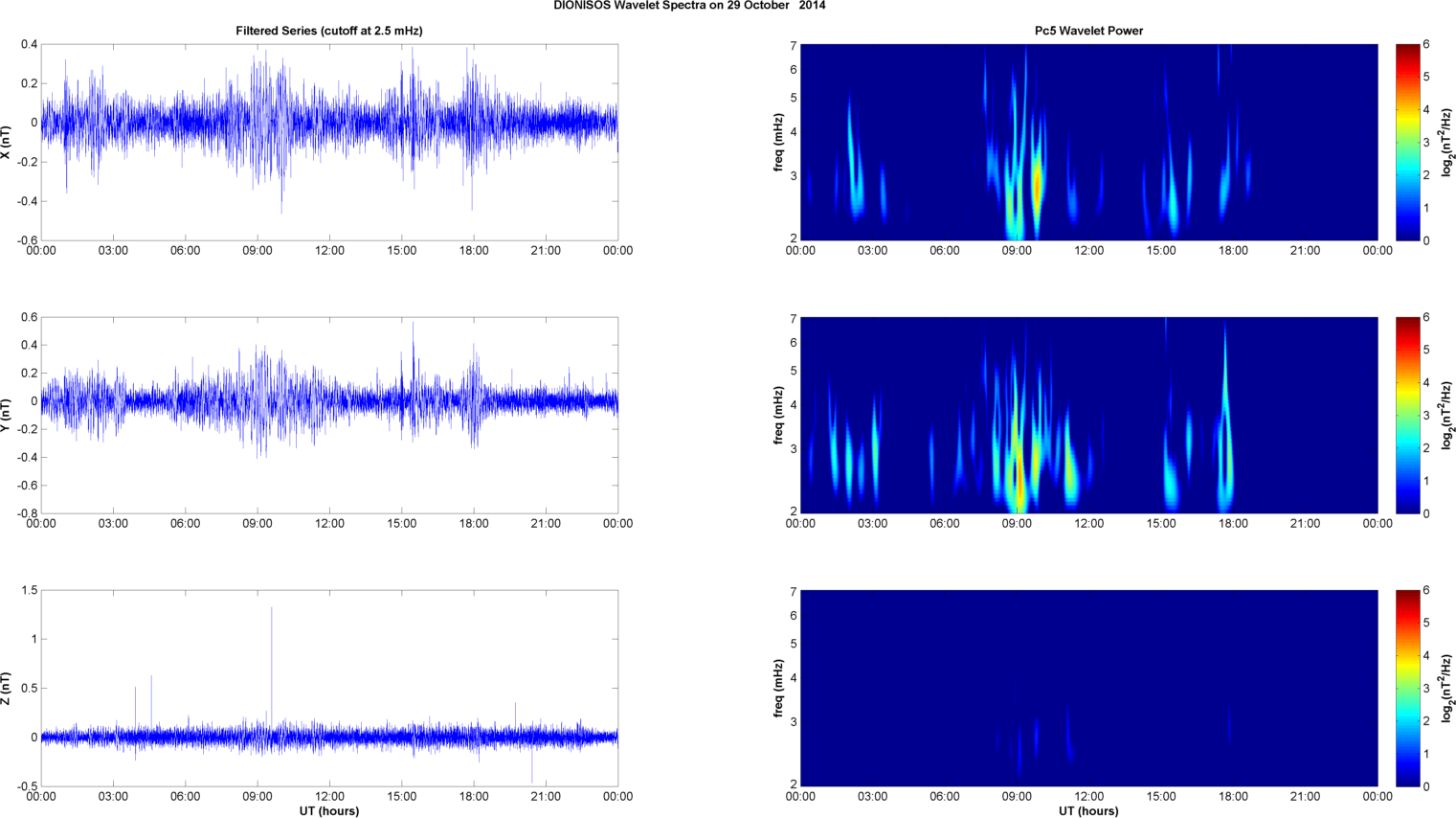Click "UT (hours)" label under the Z wavelet spectrogram
The height and width of the screenshot is (818, 1456).
tap(1088, 811)
